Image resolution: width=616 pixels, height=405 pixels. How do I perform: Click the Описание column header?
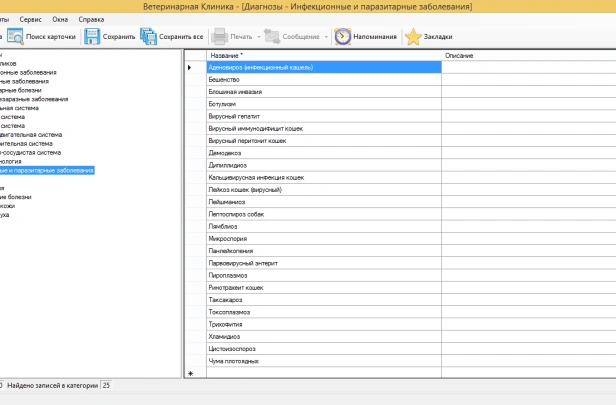point(529,55)
